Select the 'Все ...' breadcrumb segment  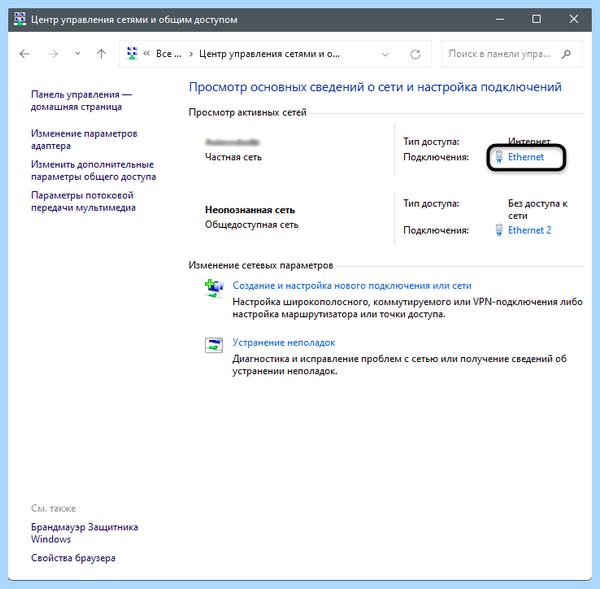click(x=168, y=54)
